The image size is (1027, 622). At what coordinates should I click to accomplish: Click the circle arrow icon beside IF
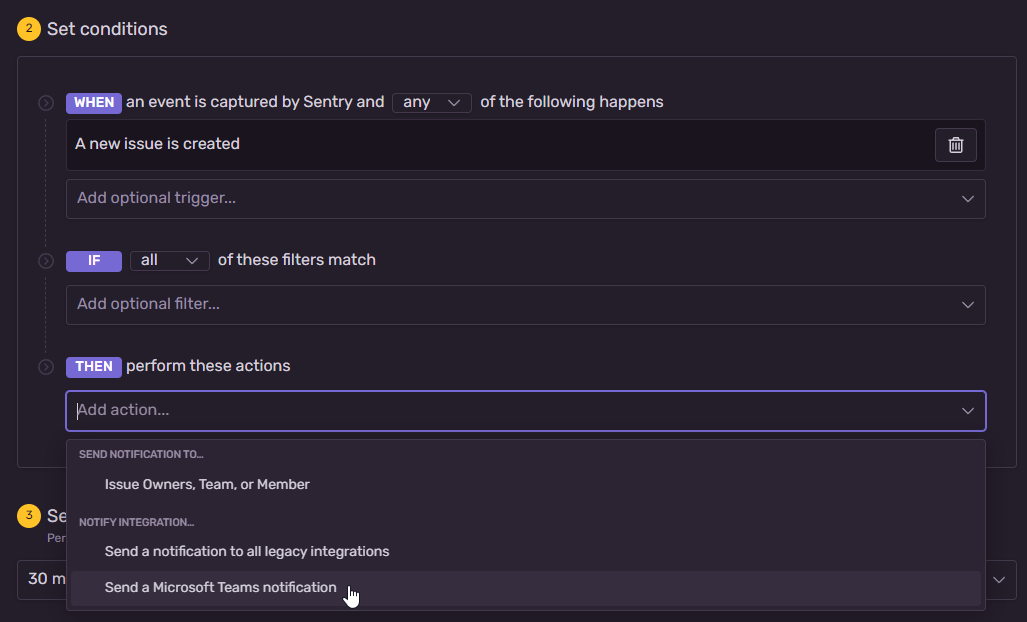coord(46,261)
